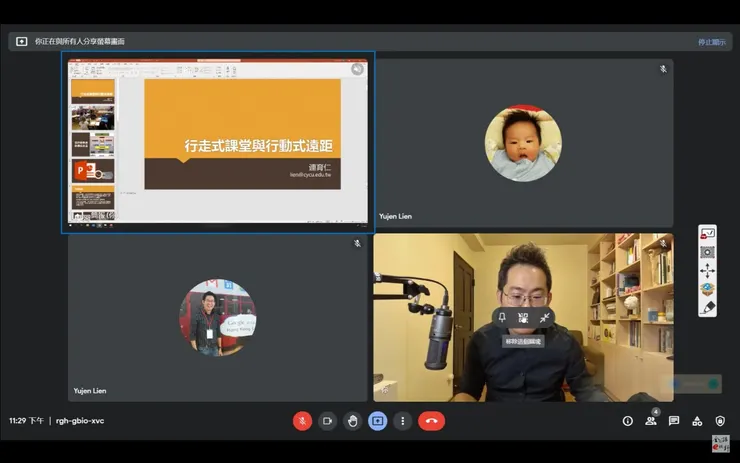Click the author name 連育仁 on the slide
The width and height of the screenshot is (740, 463).
[320, 167]
